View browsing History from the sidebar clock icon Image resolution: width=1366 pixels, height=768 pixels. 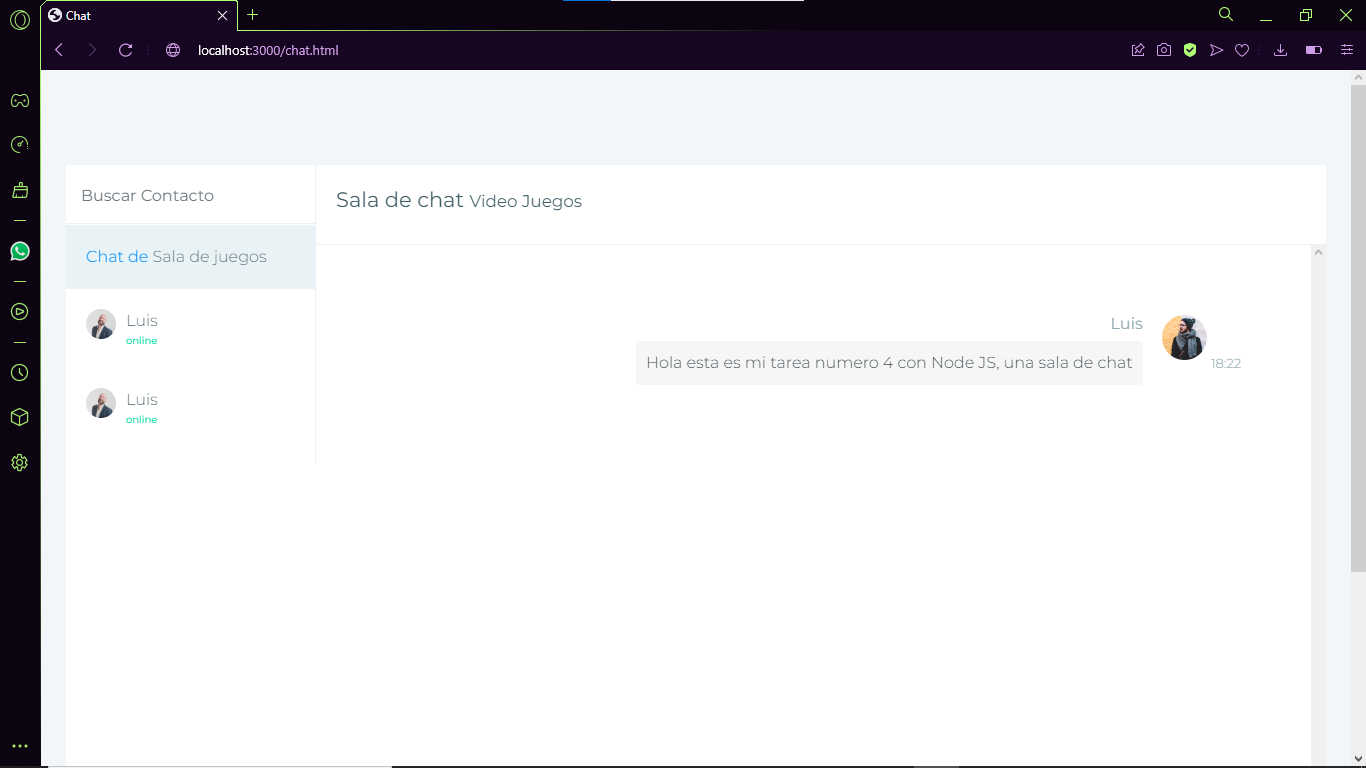coord(20,373)
